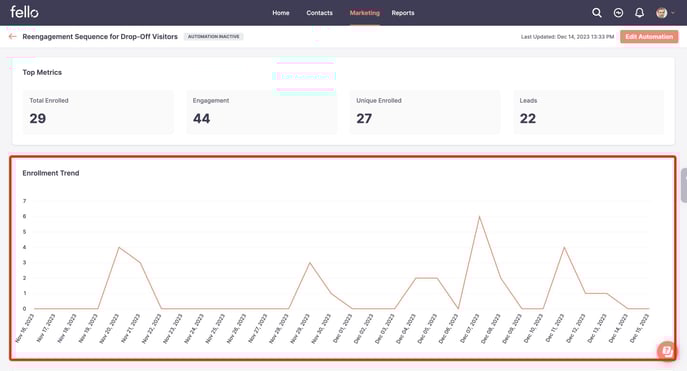The height and width of the screenshot is (371, 687).
Task: Click the Enrollment Trend heading
Action: tap(51, 173)
